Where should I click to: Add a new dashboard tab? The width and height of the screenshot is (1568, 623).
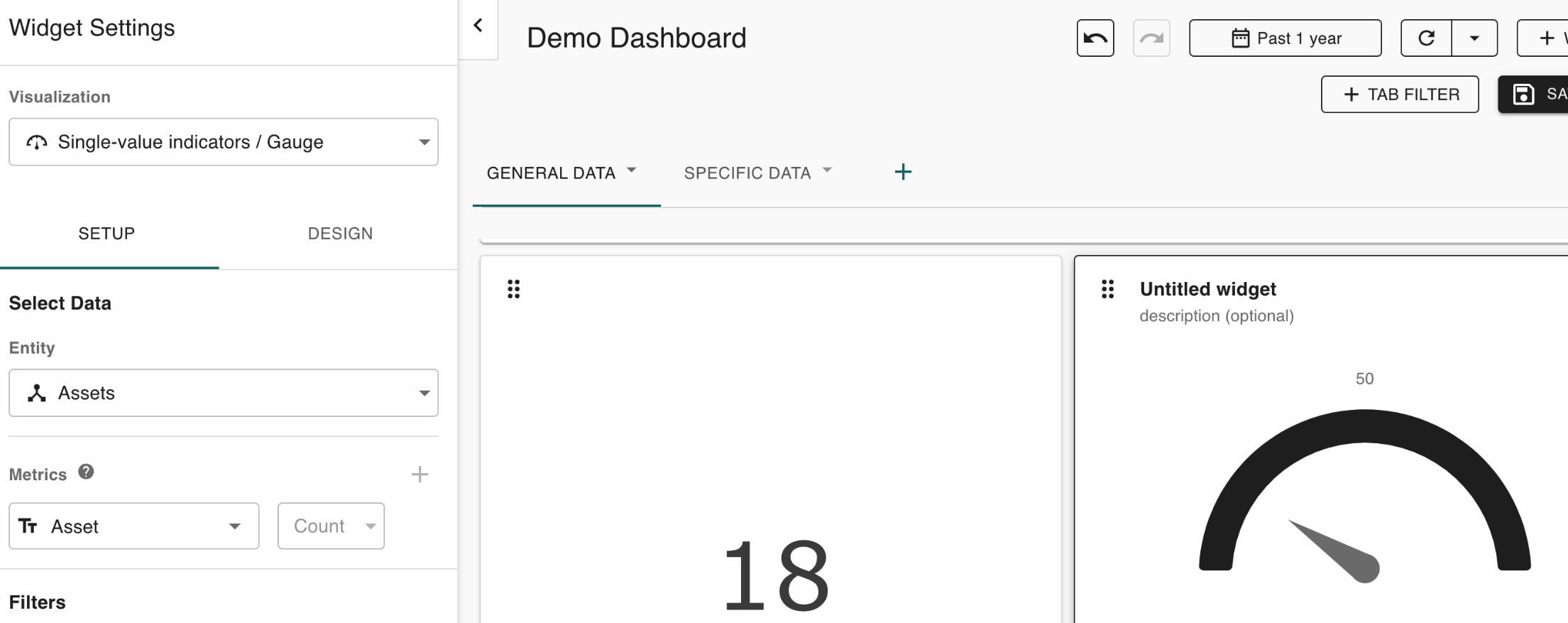coord(903,172)
